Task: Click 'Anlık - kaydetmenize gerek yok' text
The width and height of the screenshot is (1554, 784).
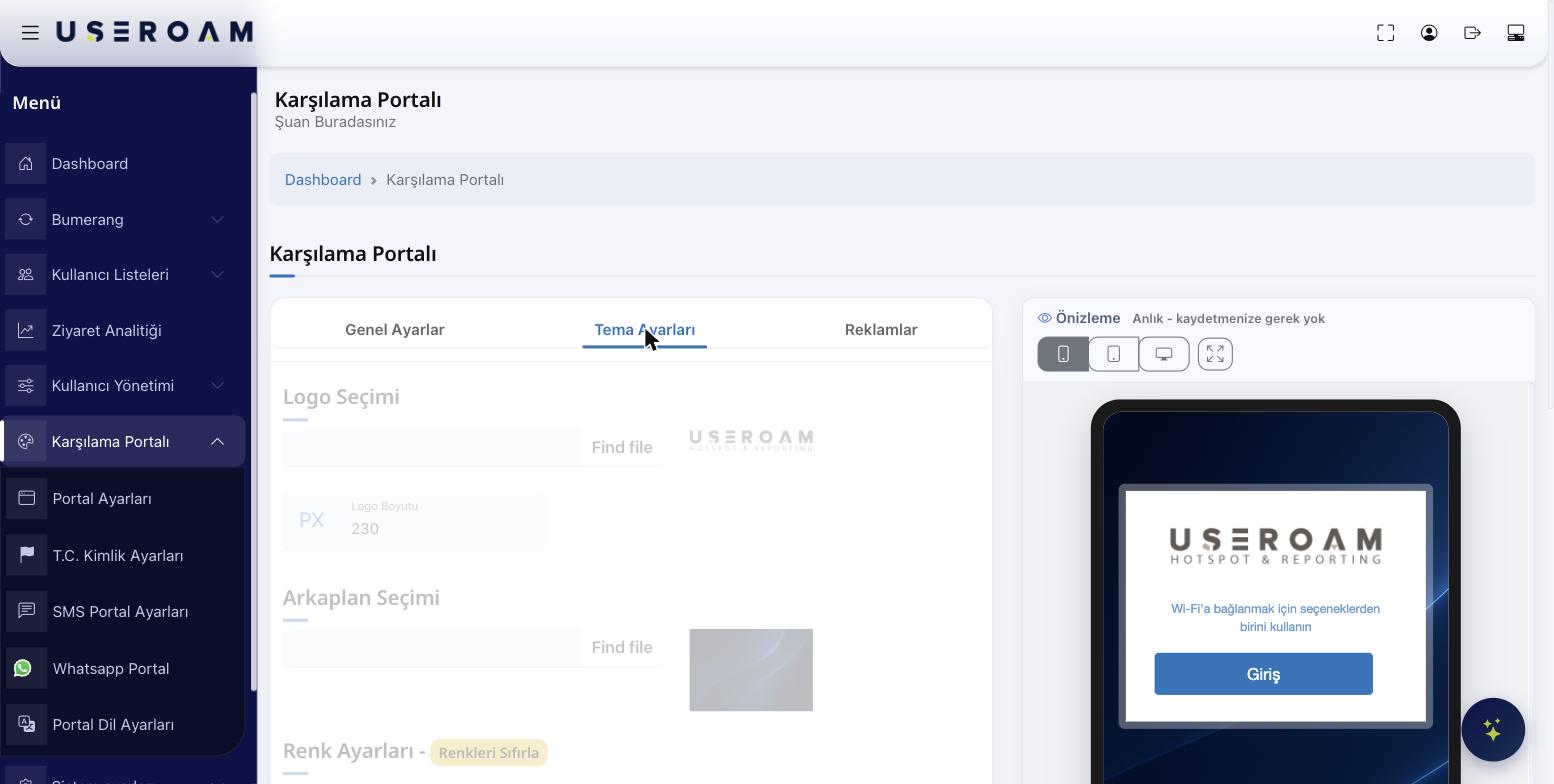Action: (x=1228, y=318)
